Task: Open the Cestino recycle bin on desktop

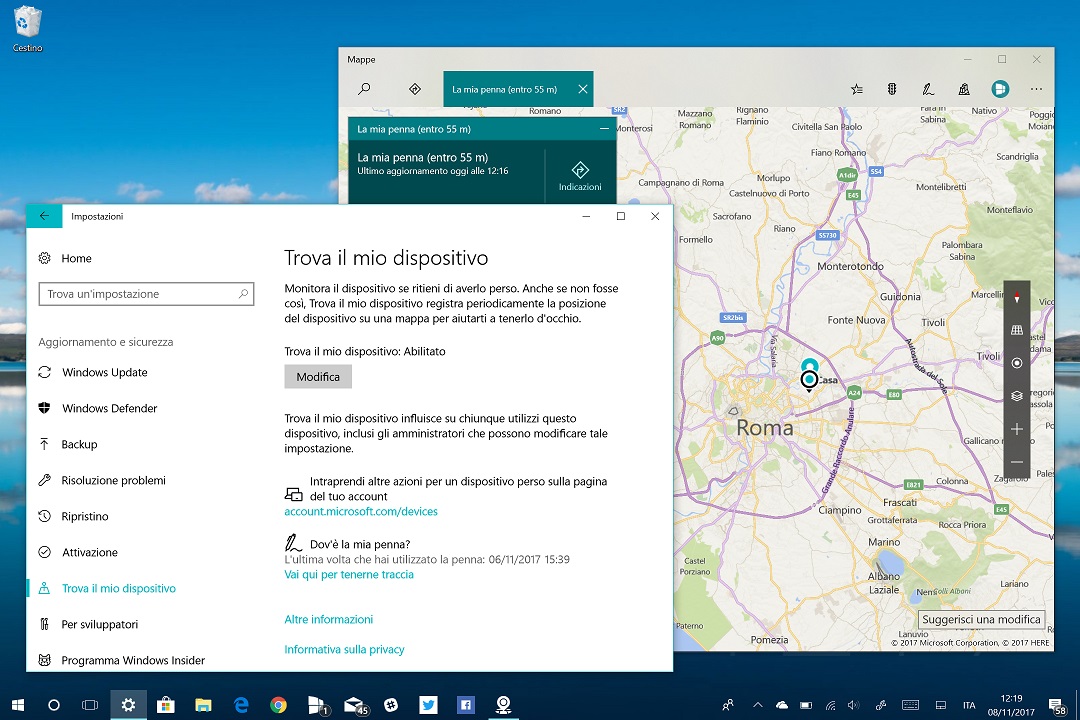Action: tap(28, 29)
